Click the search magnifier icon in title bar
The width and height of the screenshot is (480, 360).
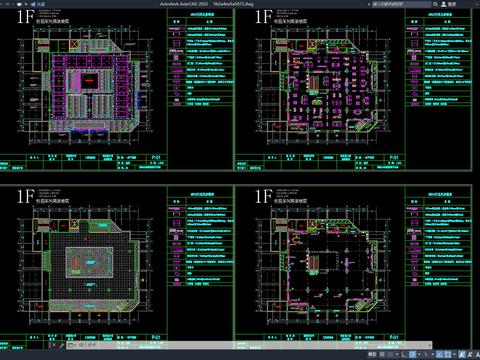[x=435, y=4]
